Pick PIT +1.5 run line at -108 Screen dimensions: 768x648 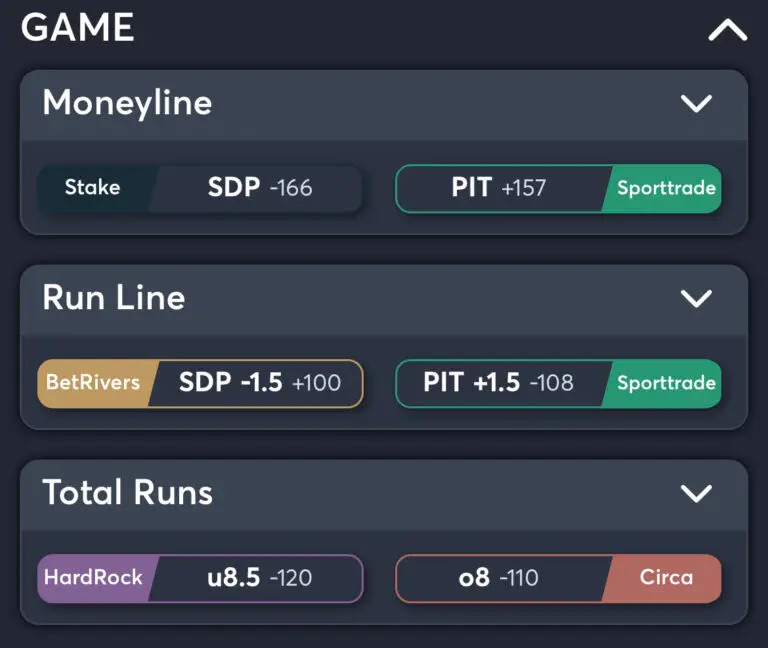498,383
